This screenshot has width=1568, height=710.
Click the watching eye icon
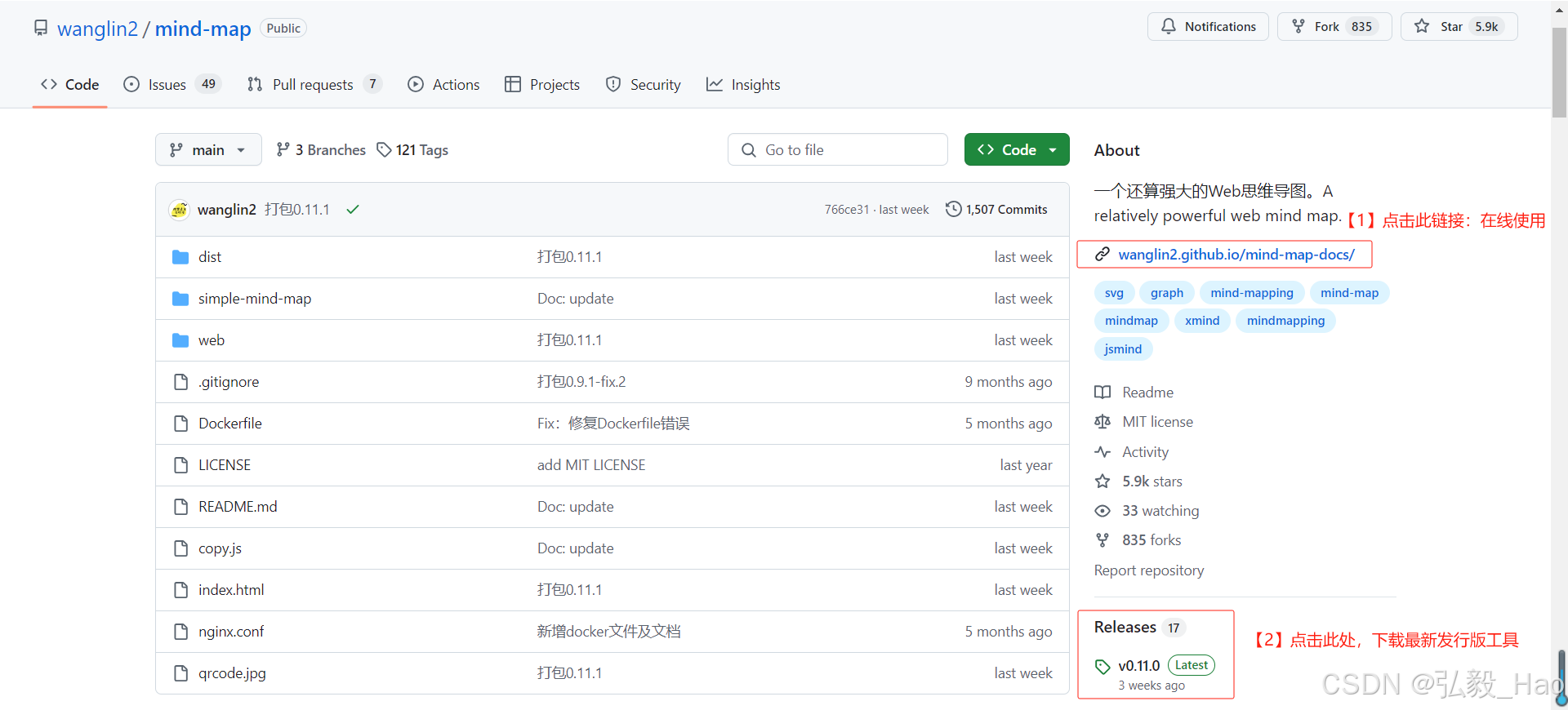(x=1102, y=511)
